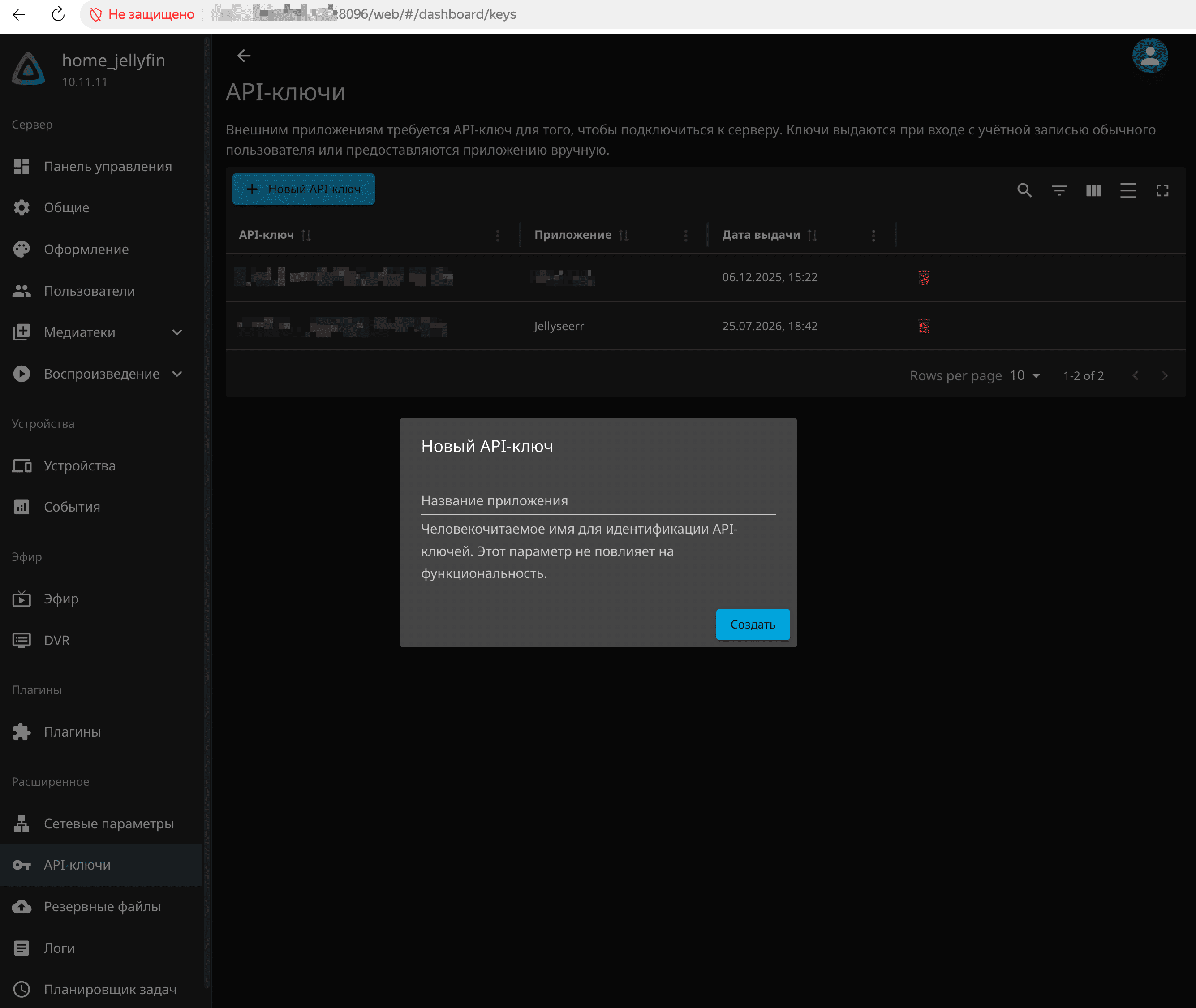Open the table search icon
1196x1008 pixels.
(x=1024, y=190)
